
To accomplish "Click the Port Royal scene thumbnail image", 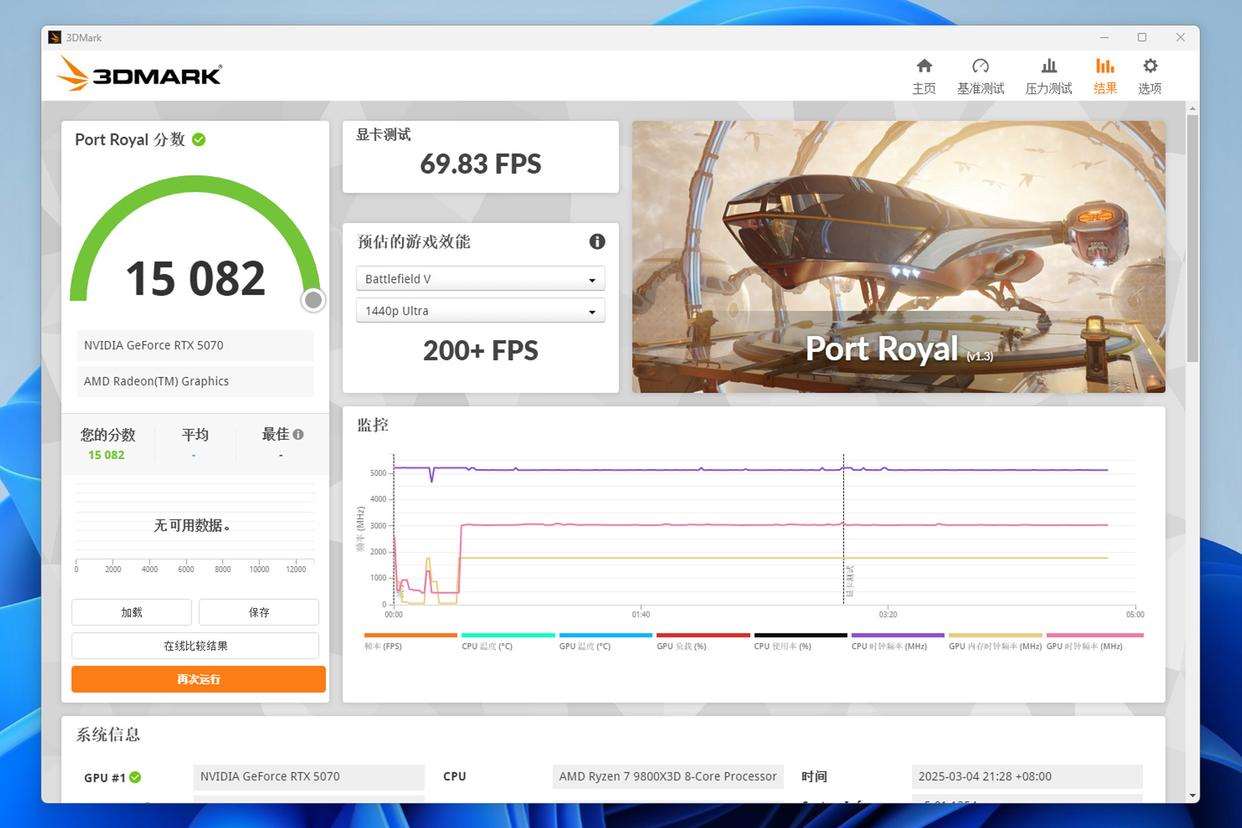I will [898, 257].
